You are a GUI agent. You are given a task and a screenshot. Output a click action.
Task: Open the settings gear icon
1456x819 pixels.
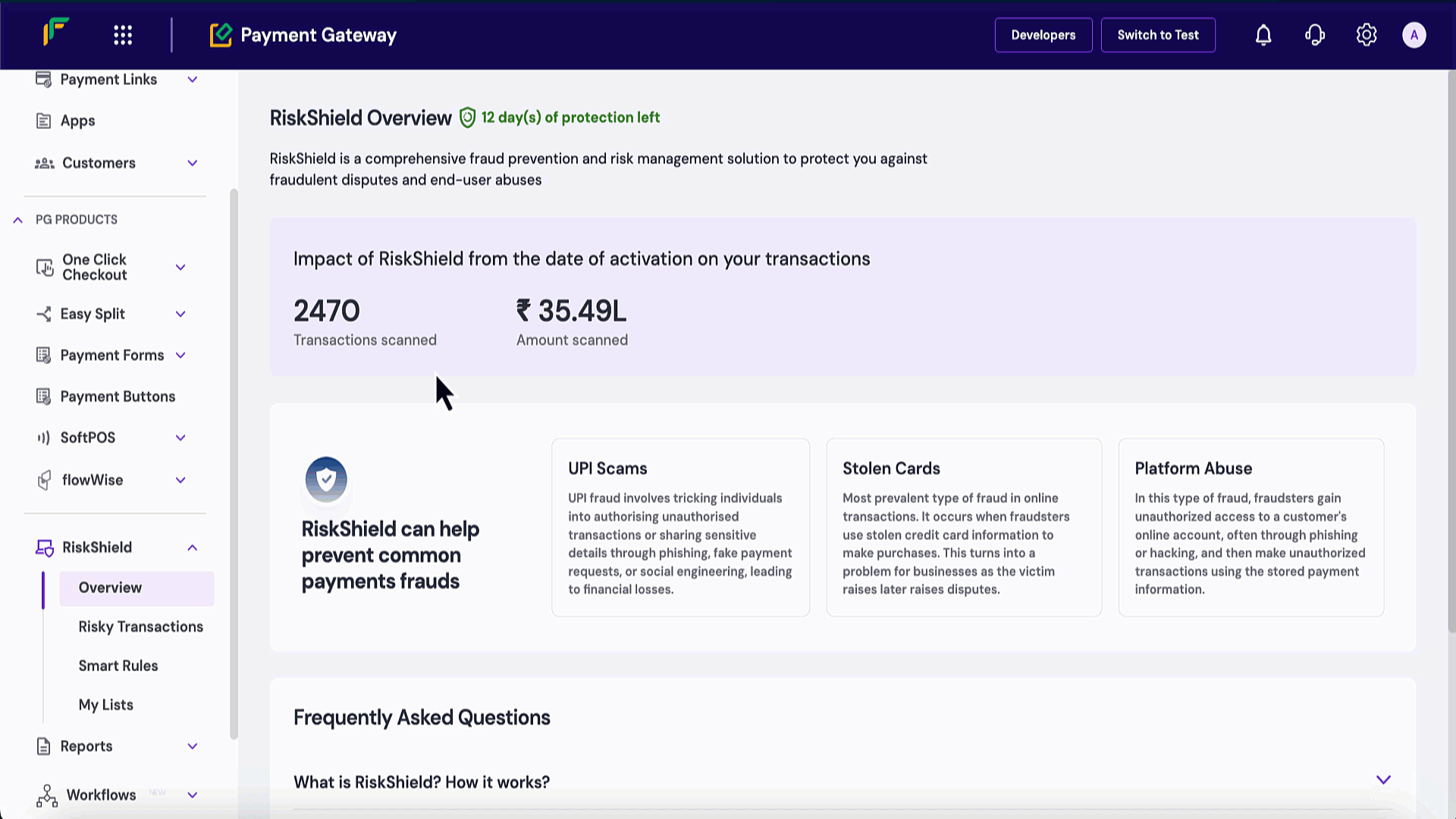(x=1366, y=35)
